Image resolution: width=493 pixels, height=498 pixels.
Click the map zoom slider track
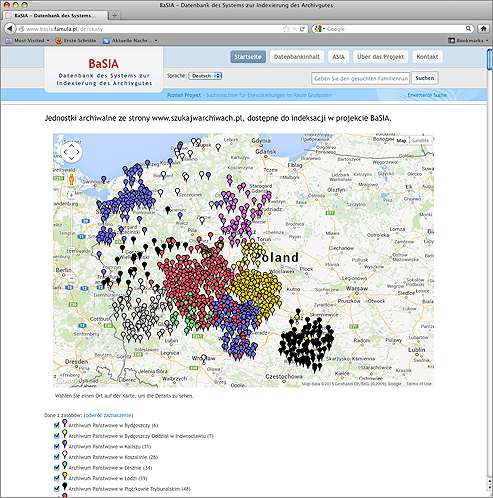tap(71, 236)
